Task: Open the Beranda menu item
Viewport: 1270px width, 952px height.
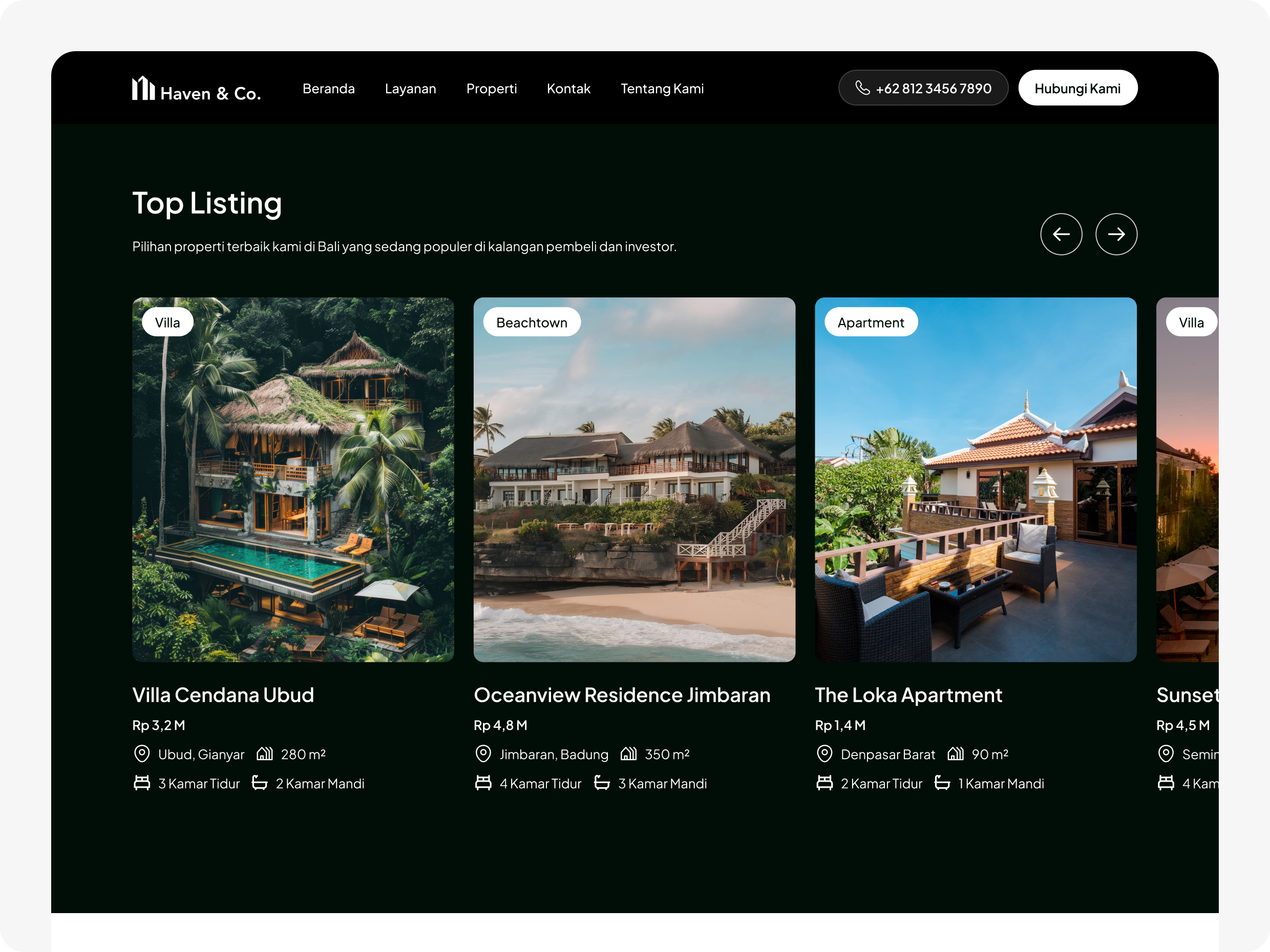Action: [328, 89]
